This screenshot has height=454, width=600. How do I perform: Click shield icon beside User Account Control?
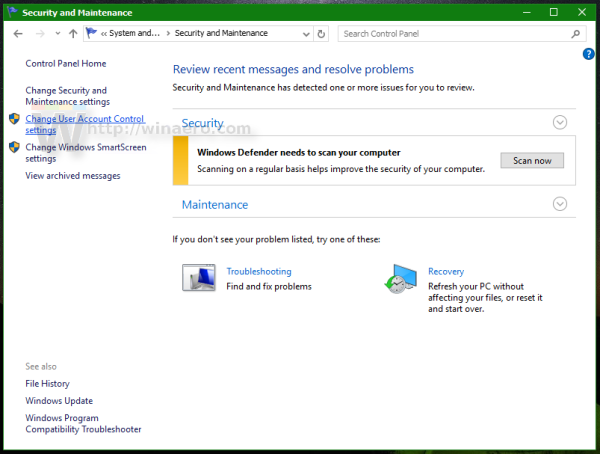(14, 119)
